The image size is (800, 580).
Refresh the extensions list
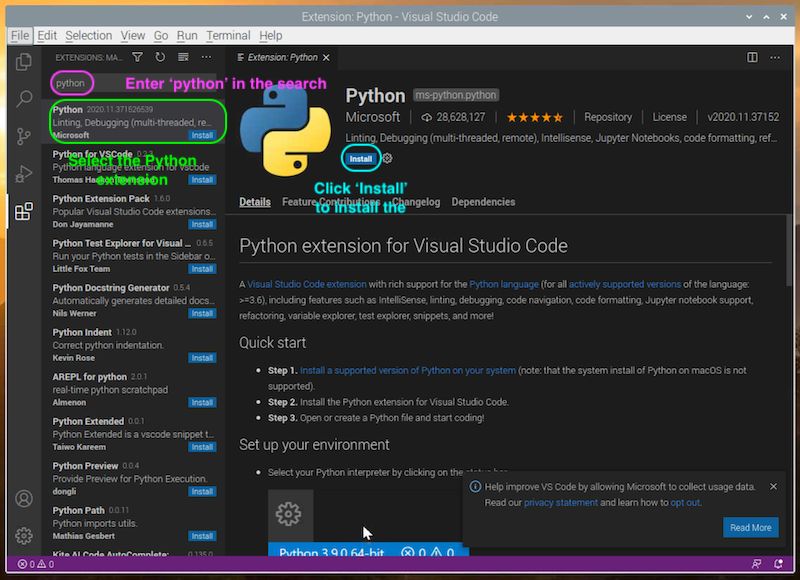[x=160, y=58]
